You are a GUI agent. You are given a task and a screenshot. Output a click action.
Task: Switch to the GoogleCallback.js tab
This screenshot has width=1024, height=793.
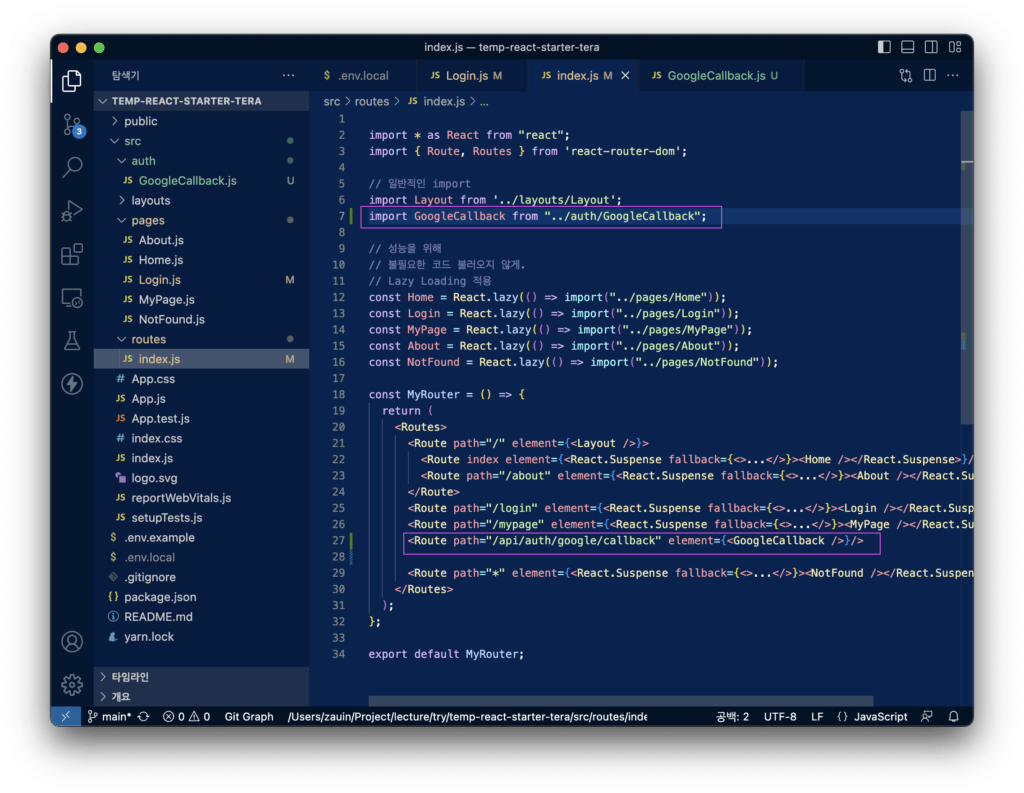point(715,76)
